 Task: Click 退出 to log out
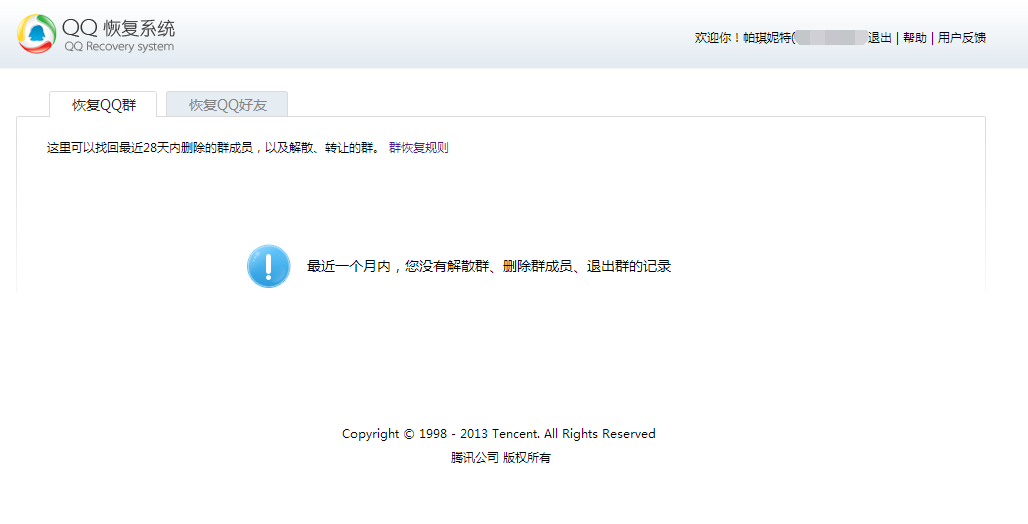coord(880,37)
